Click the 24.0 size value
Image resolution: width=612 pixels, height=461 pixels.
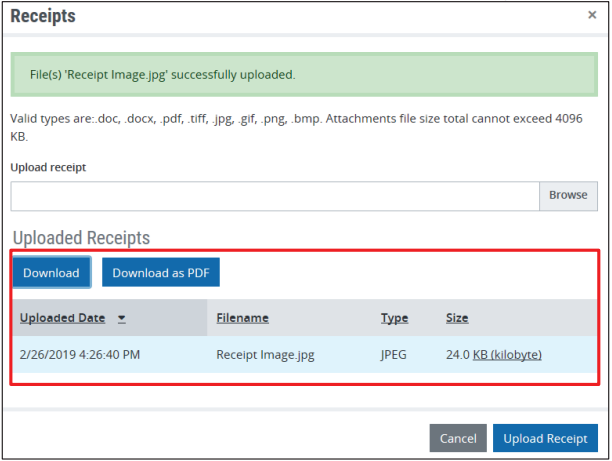[x=457, y=354]
